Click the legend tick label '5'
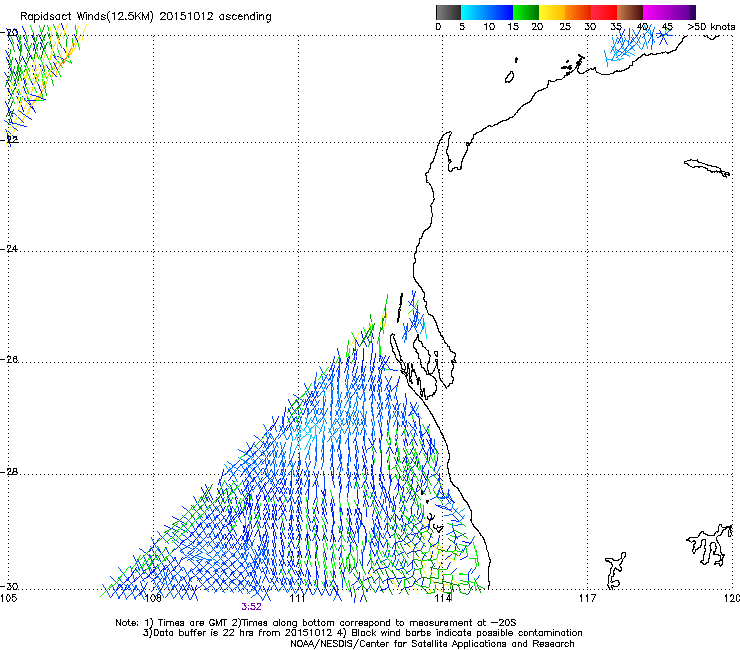Screen dimensions: 740x650 [x=462, y=27]
